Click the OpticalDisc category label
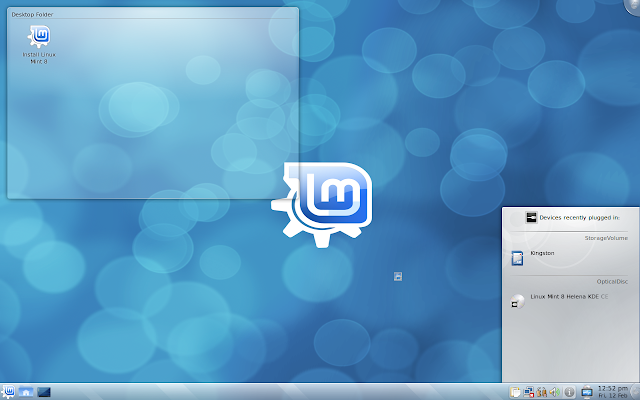 (612, 282)
